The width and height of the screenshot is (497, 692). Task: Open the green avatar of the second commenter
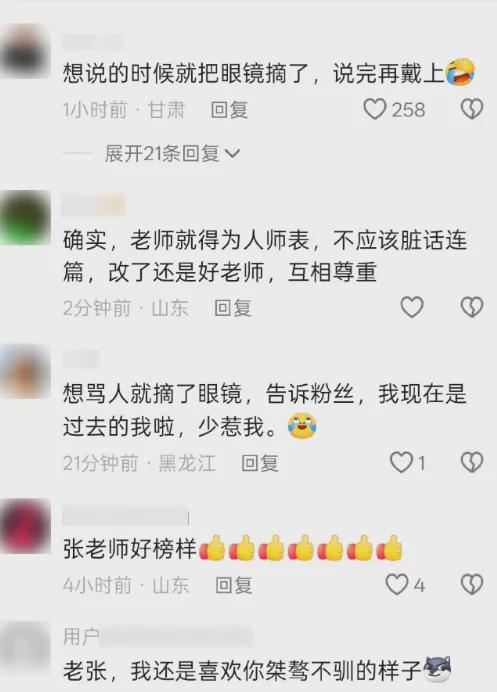pos(26,217)
